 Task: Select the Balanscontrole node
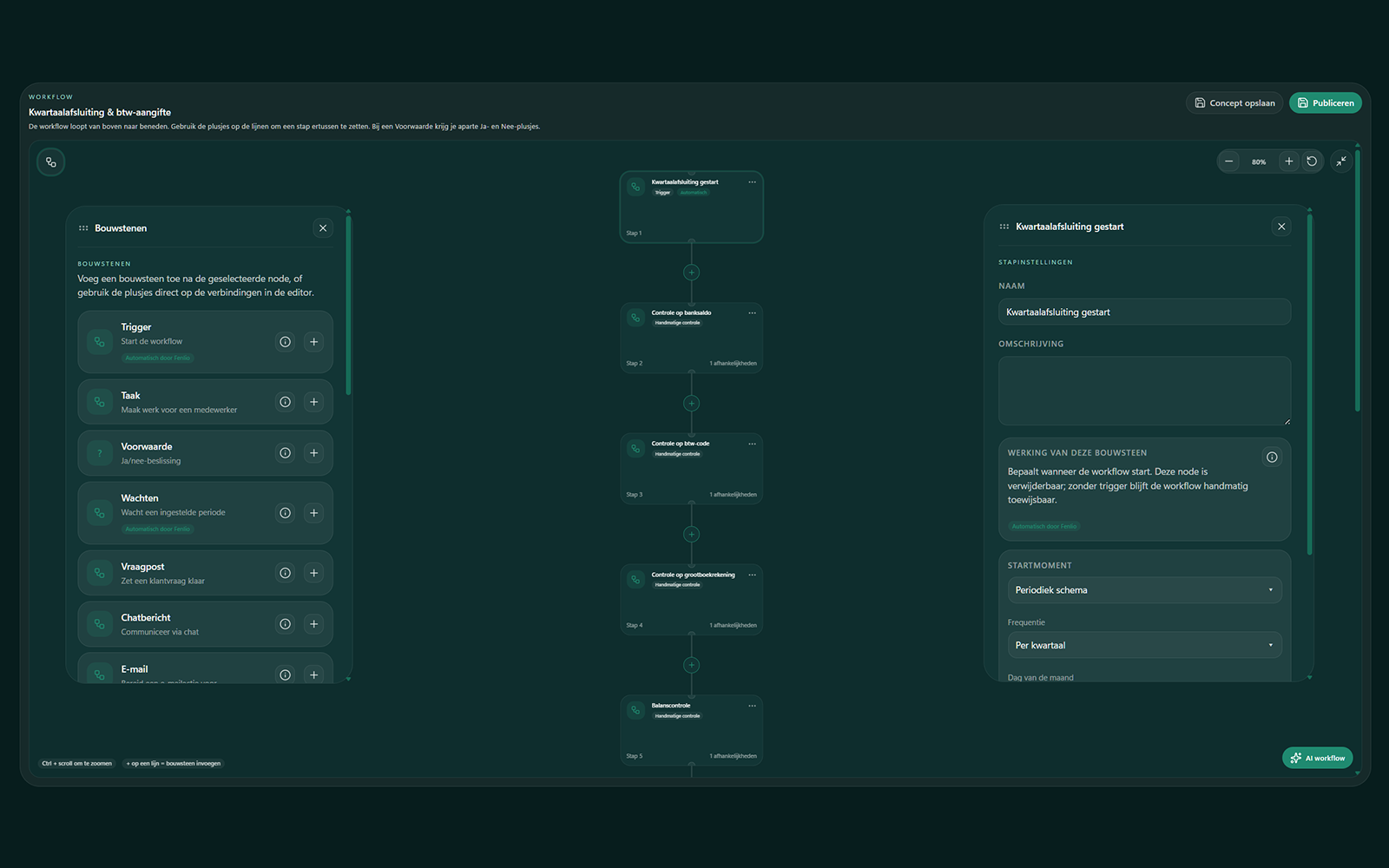tap(691, 730)
